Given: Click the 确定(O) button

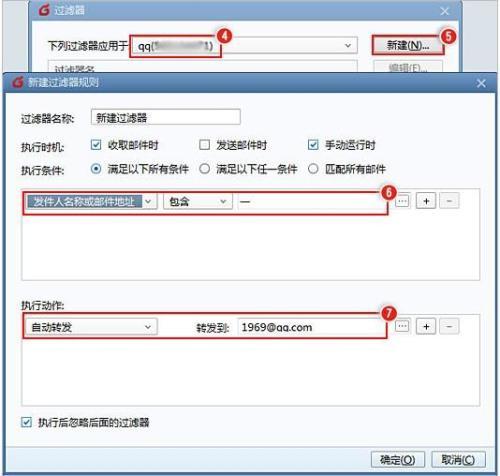Looking at the screenshot, I should [x=397, y=460].
